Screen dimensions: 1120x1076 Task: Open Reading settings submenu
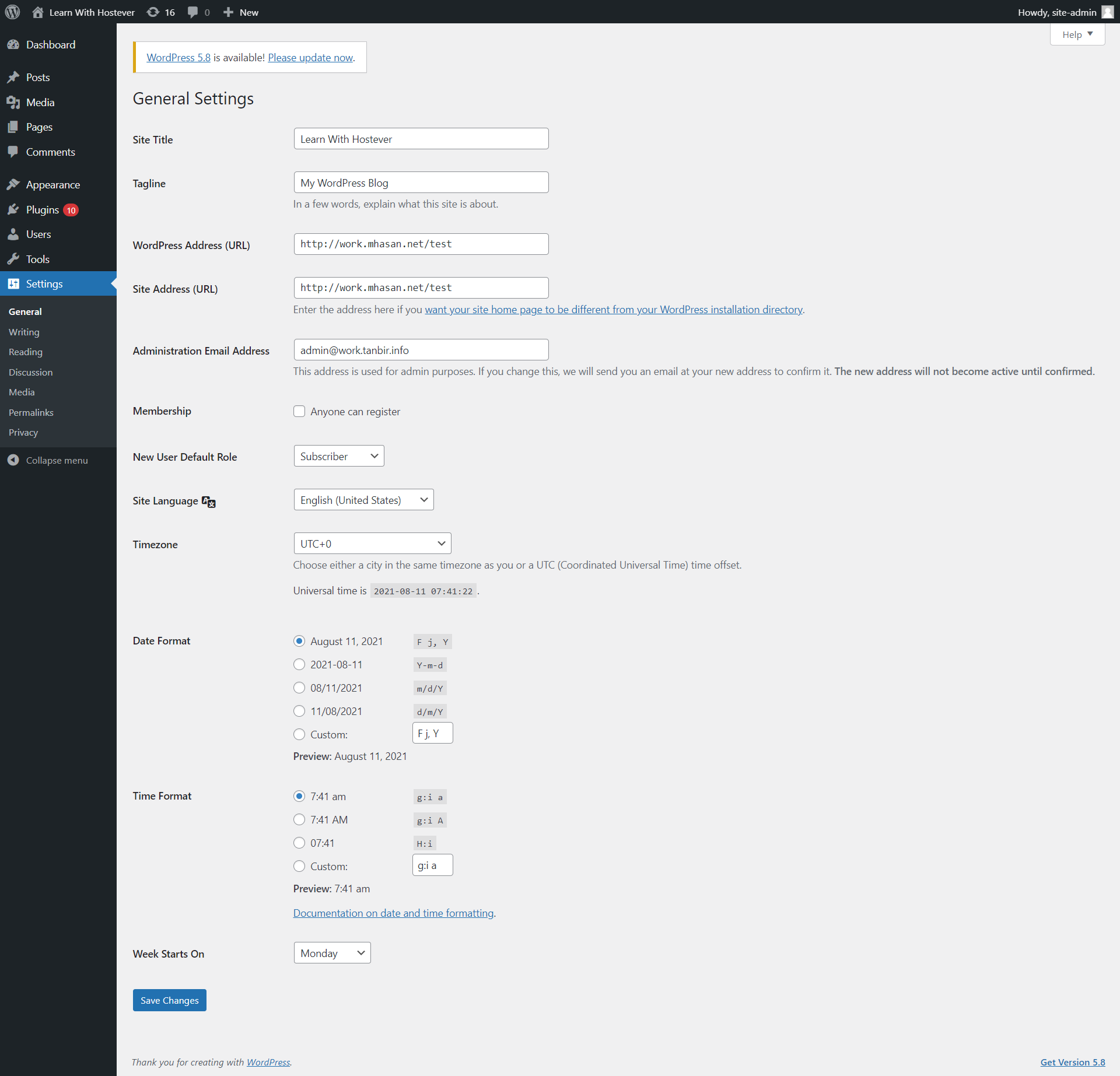(x=26, y=352)
